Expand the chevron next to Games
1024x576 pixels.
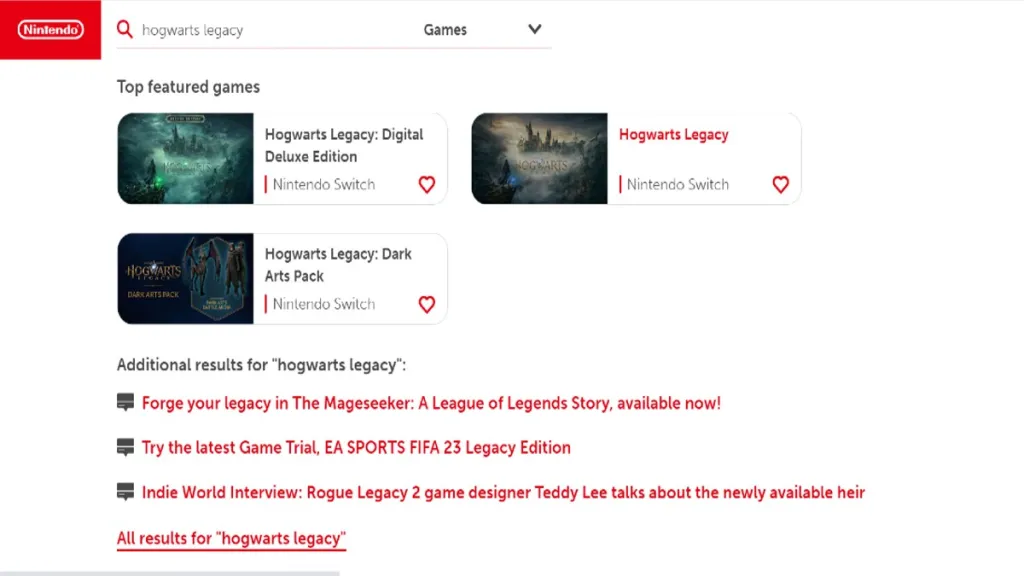tap(535, 29)
